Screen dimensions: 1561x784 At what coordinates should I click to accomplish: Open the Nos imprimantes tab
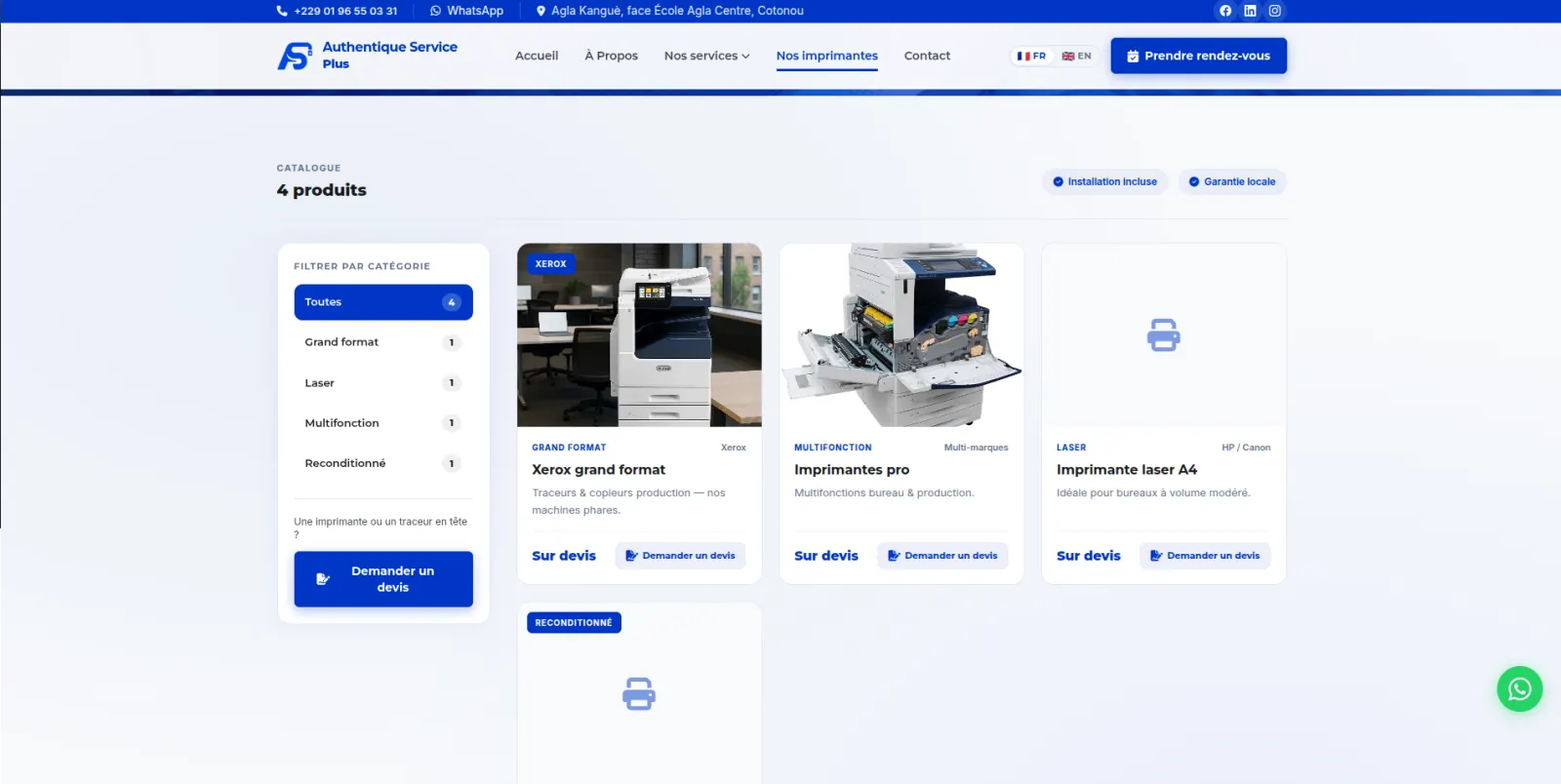coord(826,56)
